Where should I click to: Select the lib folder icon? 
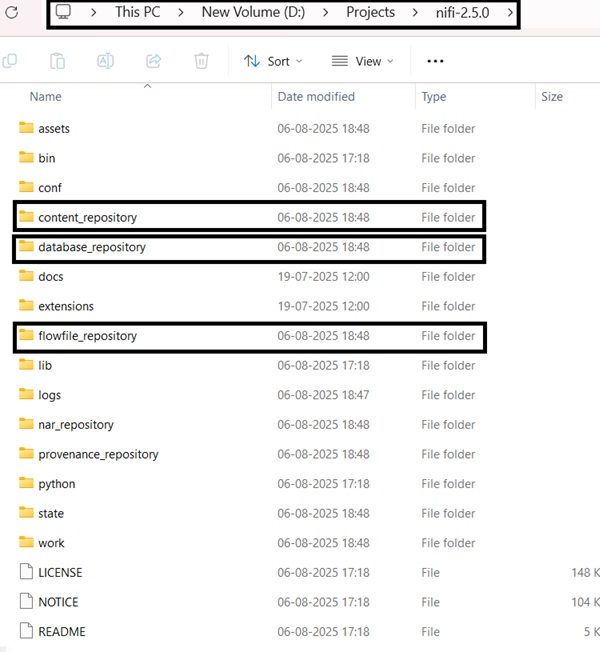pyautogui.click(x=26, y=364)
